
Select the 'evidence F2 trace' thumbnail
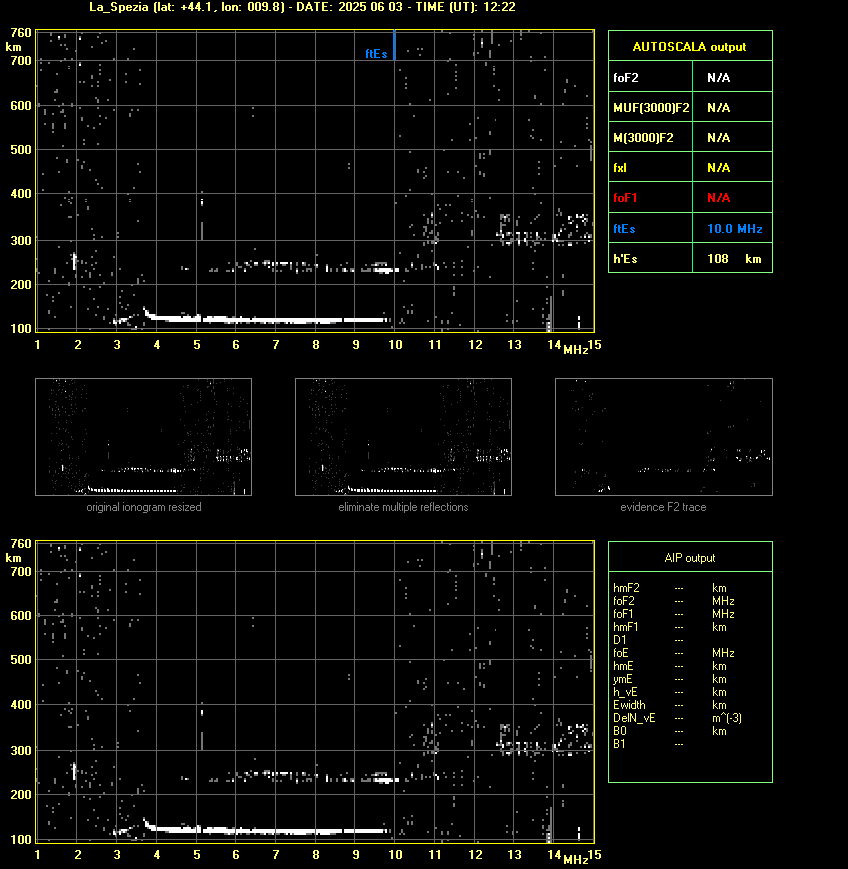coord(664,437)
